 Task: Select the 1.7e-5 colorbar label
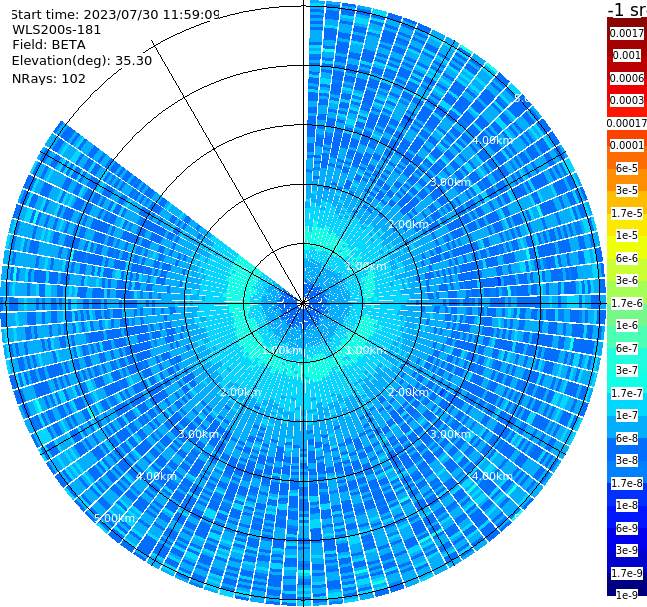coord(627,213)
